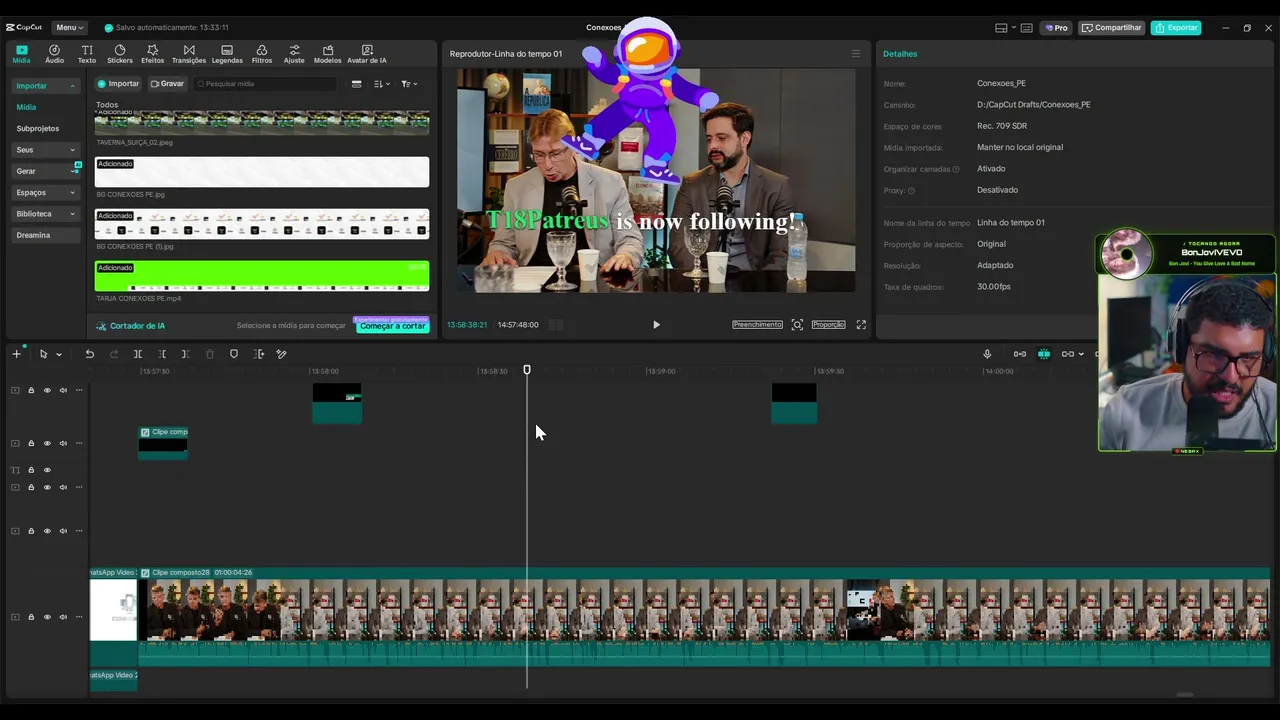
Task: Split clip at playhead
Action: click(138, 354)
